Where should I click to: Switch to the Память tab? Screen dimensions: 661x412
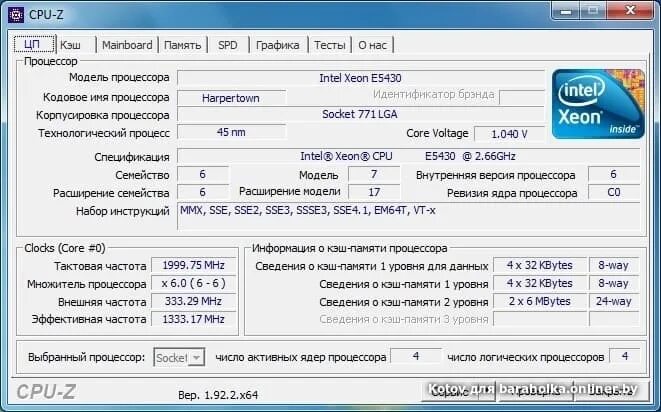click(183, 45)
